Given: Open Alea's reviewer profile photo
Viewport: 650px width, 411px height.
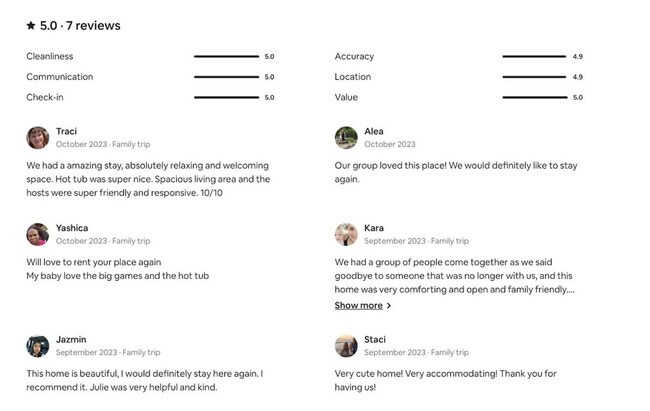Looking at the screenshot, I should pyautogui.click(x=346, y=138).
